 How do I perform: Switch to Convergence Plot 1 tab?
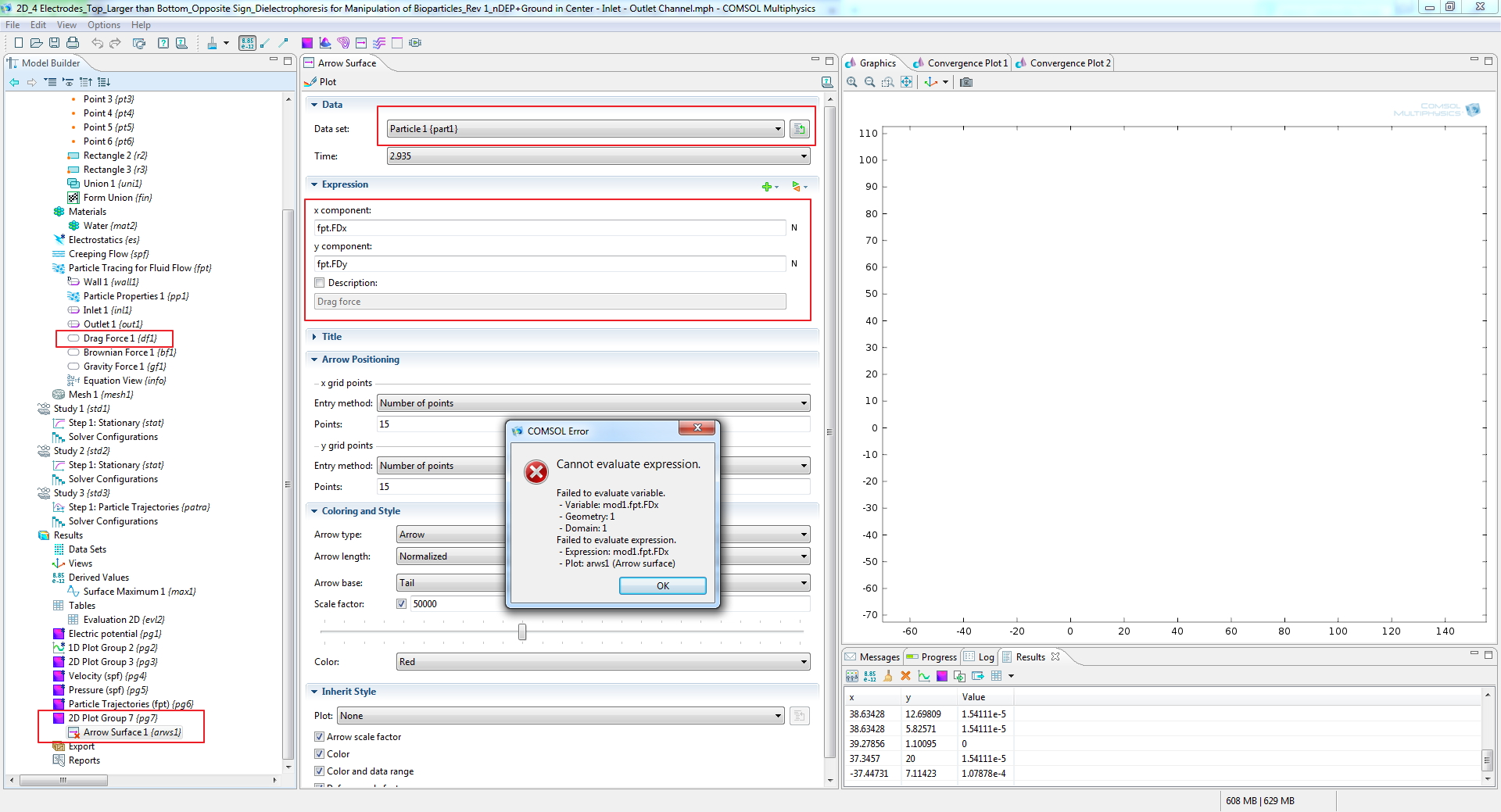pyautogui.click(x=960, y=63)
